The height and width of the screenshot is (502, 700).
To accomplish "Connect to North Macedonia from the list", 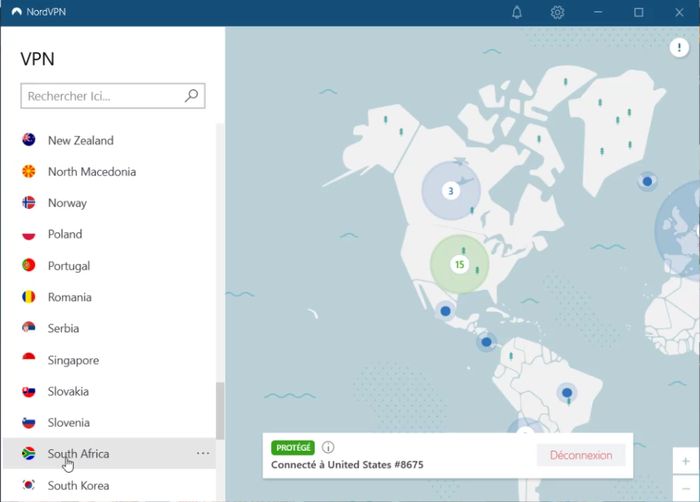I will (x=109, y=171).
